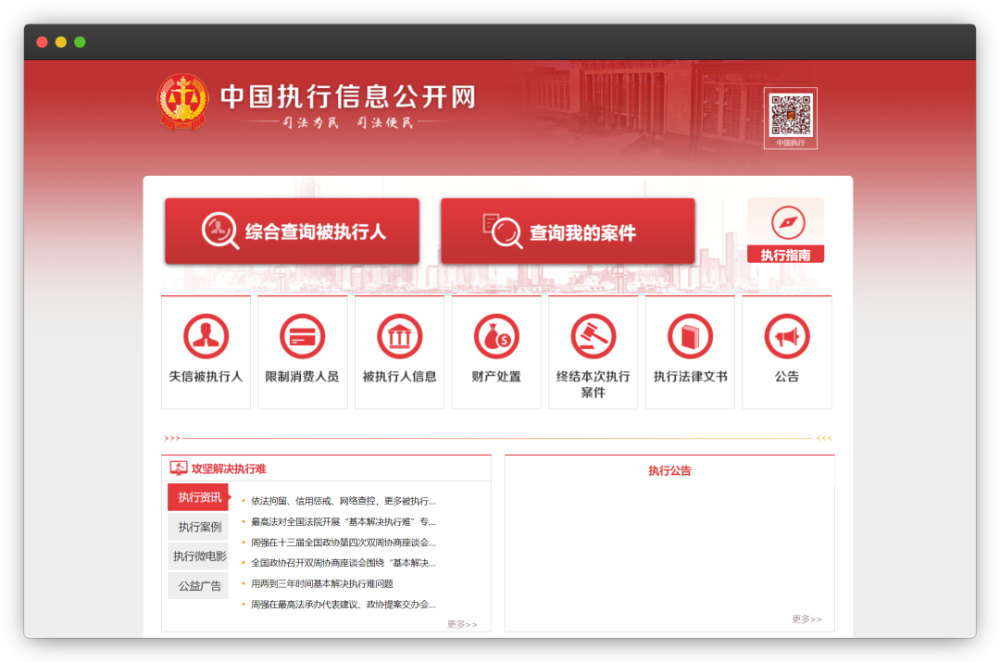Switch to the 执行案例 tab

tap(198, 527)
